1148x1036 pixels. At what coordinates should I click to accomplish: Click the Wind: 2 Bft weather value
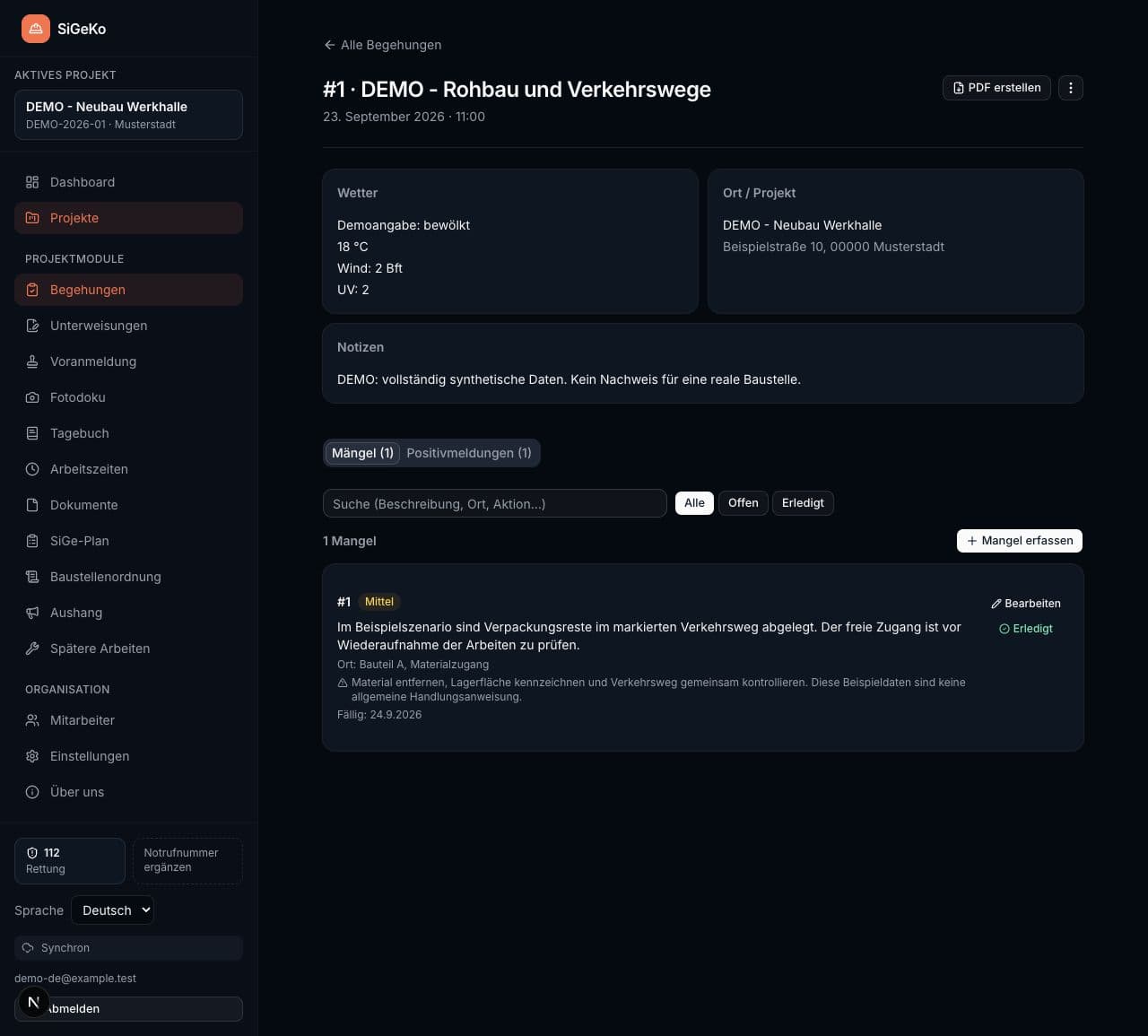coord(370,268)
